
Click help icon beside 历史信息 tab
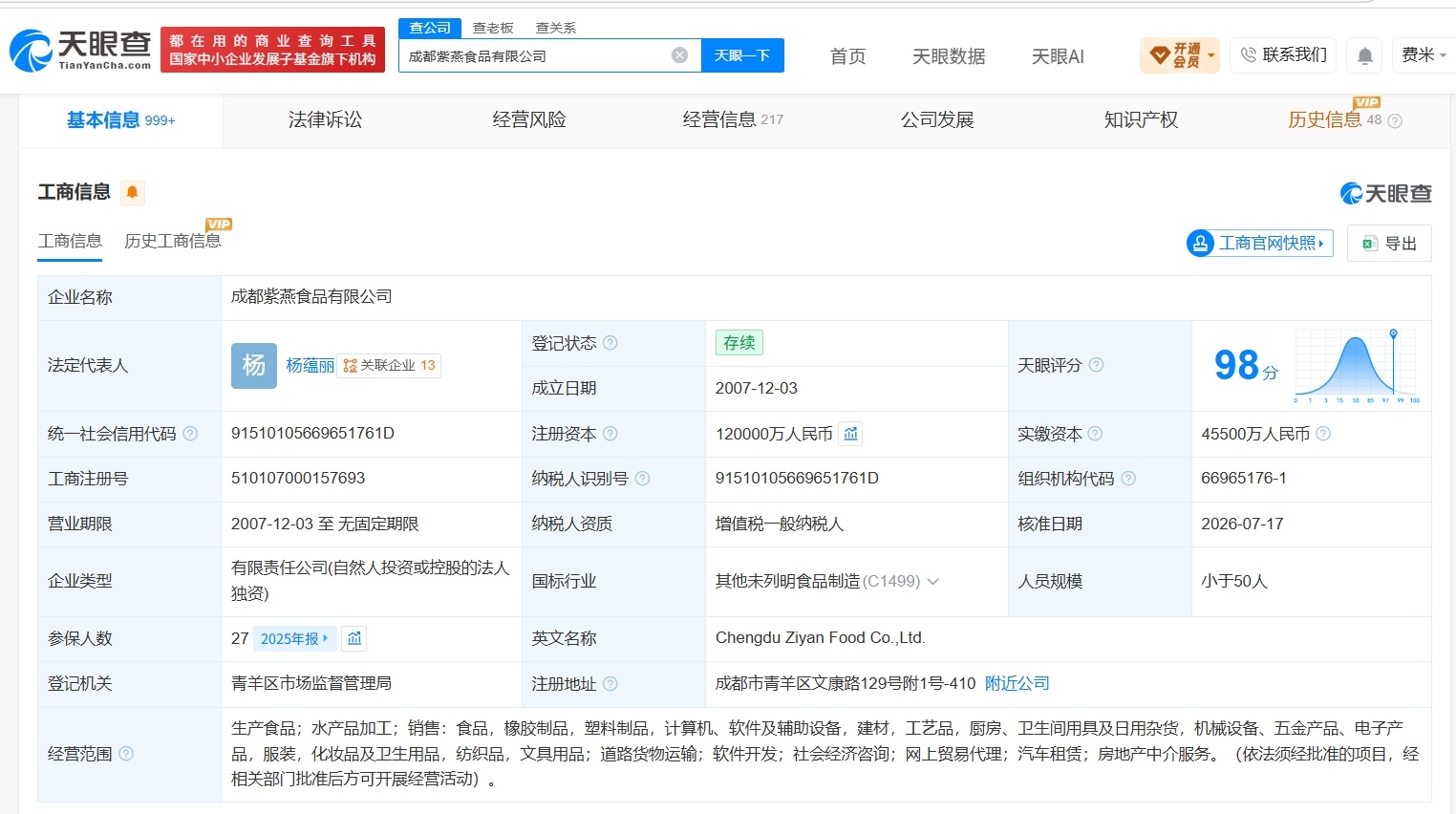[1395, 120]
